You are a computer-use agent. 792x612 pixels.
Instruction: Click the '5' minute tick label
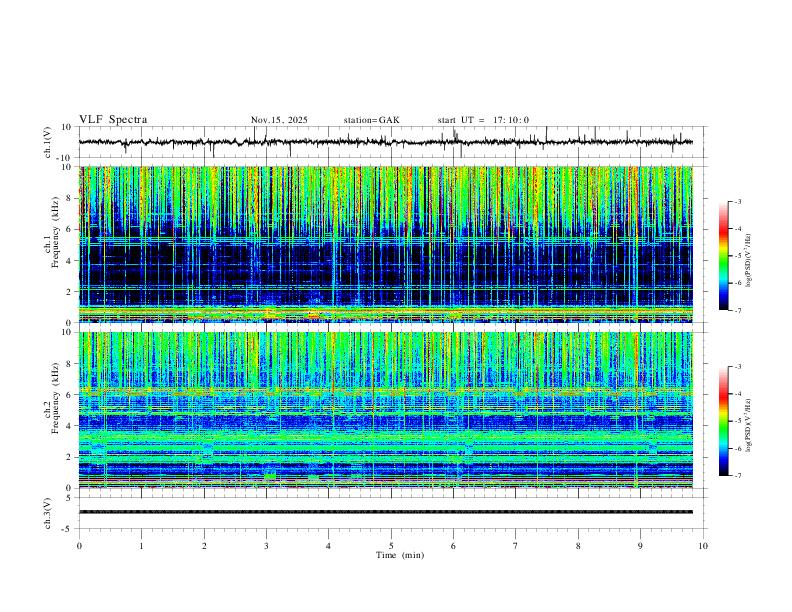coord(391,546)
